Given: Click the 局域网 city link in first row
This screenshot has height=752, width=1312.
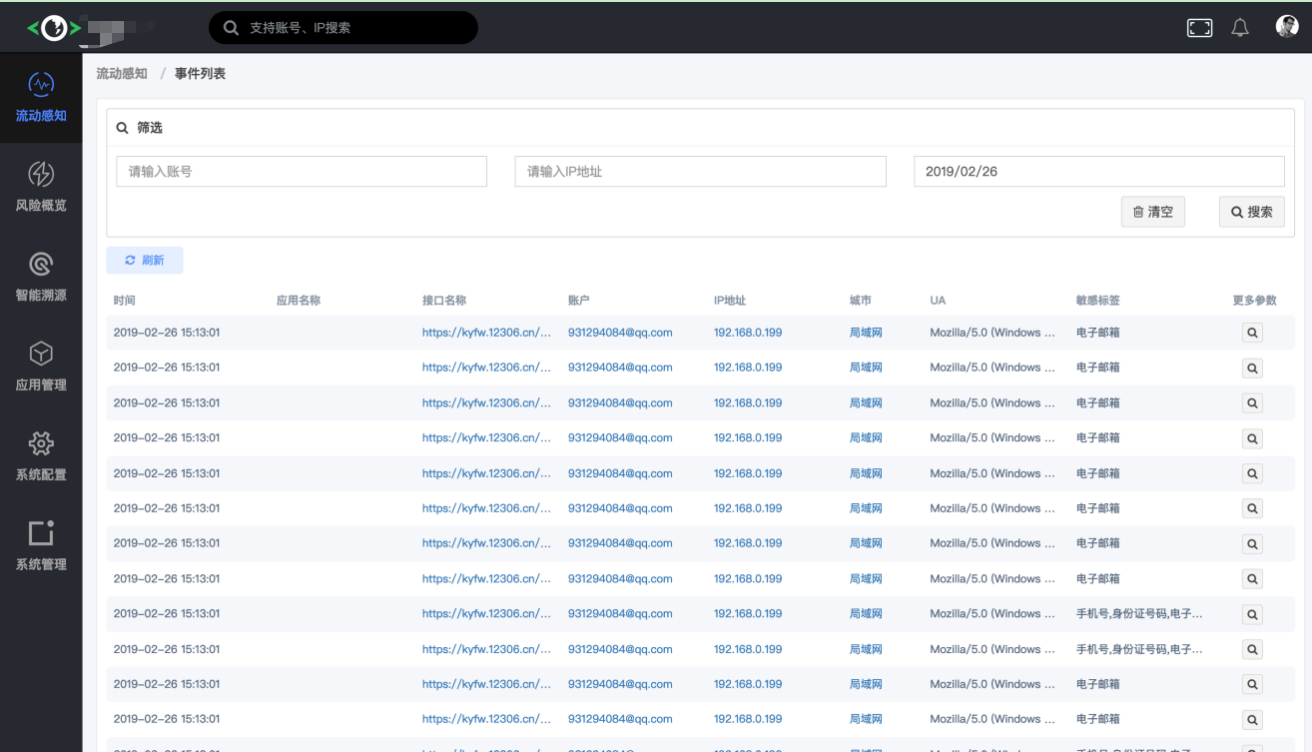Looking at the screenshot, I should [866, 333].
